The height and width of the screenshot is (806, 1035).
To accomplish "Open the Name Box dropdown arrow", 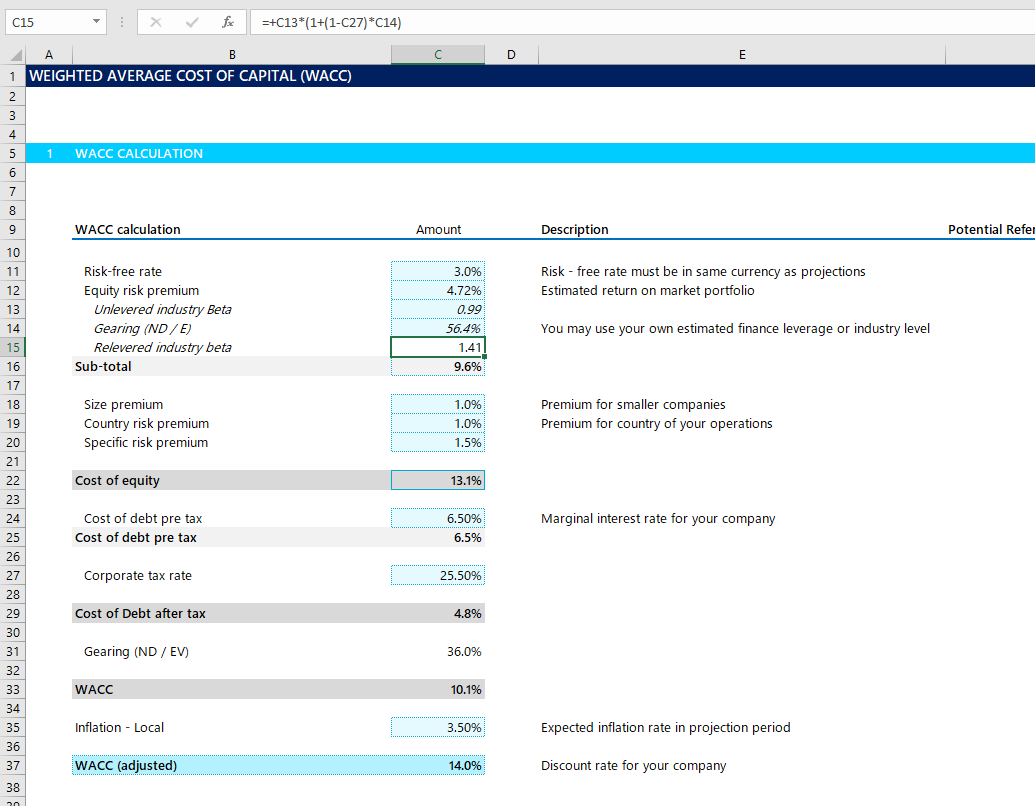I will tap(97, 21).
